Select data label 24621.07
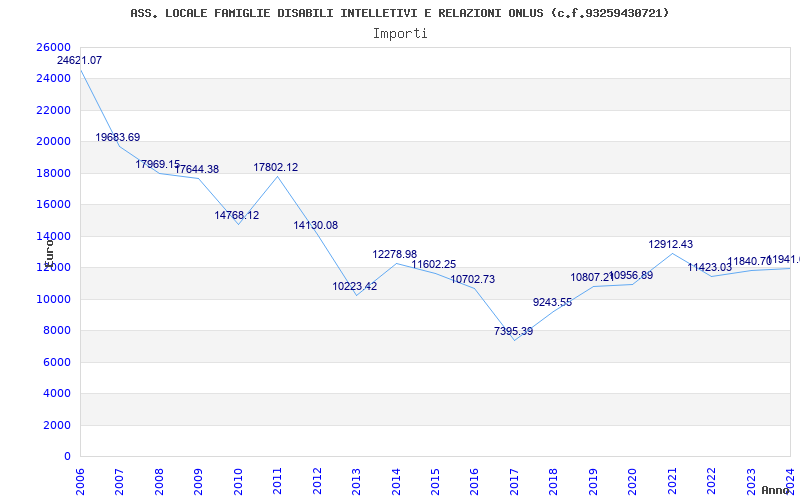The image size is (800, 500). pos(79,60)
